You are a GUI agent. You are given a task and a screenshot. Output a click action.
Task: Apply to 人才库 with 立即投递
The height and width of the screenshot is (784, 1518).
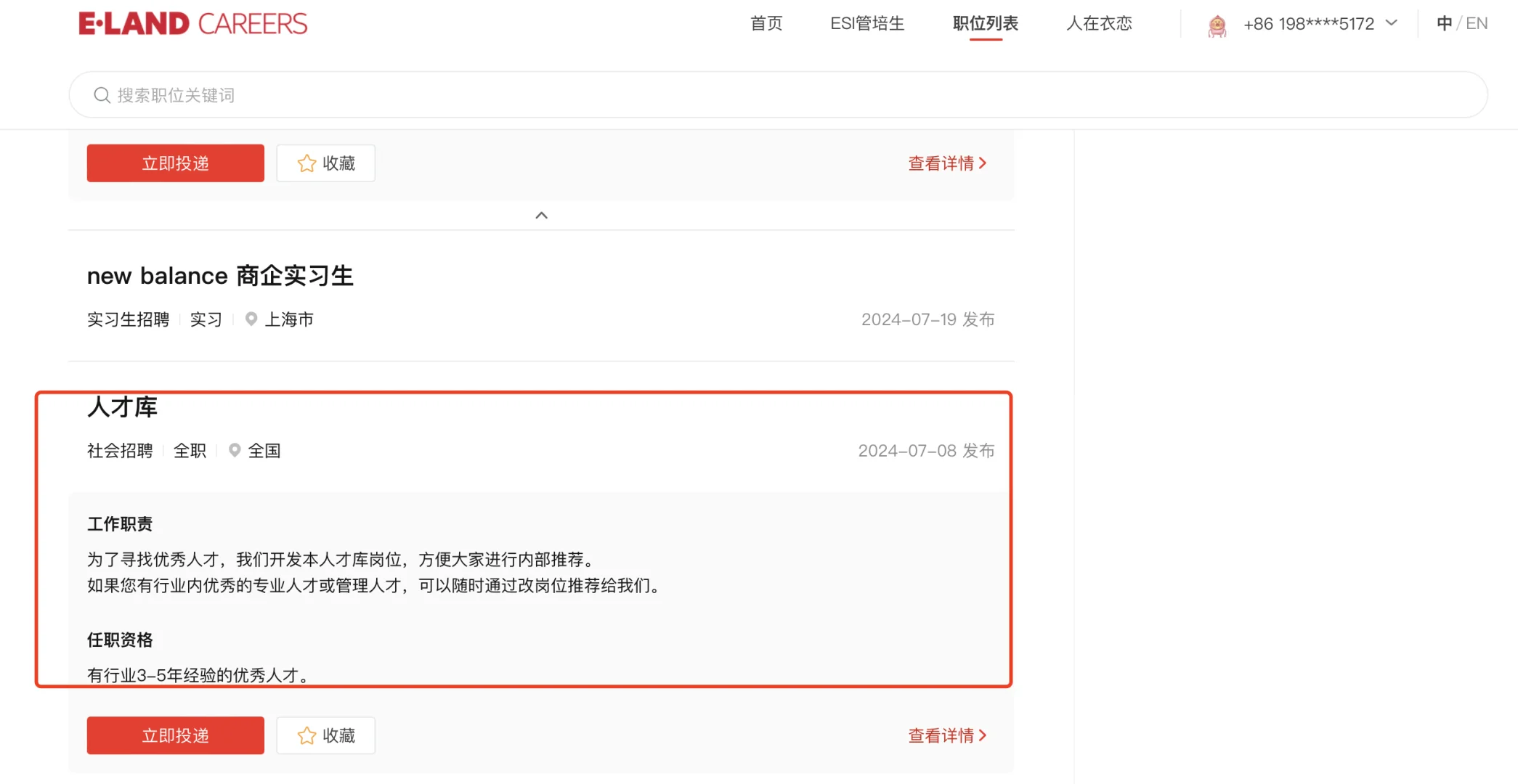tap(175, 735)
